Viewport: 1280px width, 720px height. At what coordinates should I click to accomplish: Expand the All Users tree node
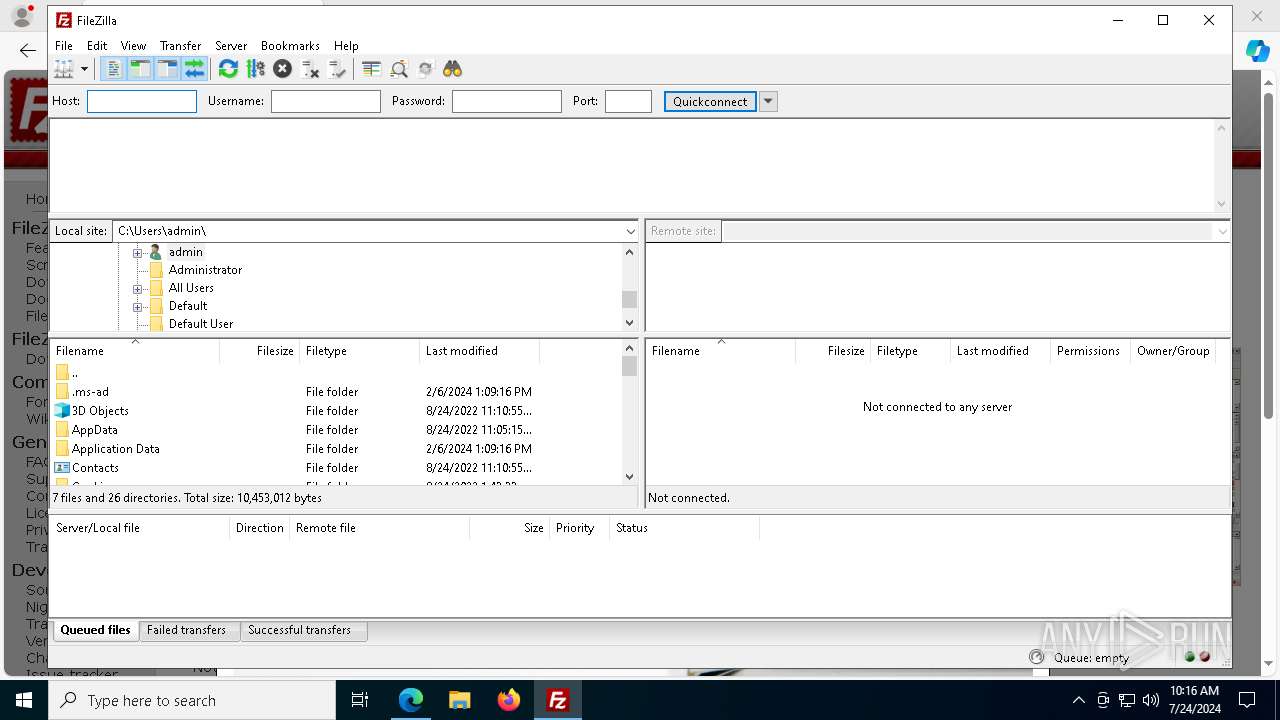point(138,288)
